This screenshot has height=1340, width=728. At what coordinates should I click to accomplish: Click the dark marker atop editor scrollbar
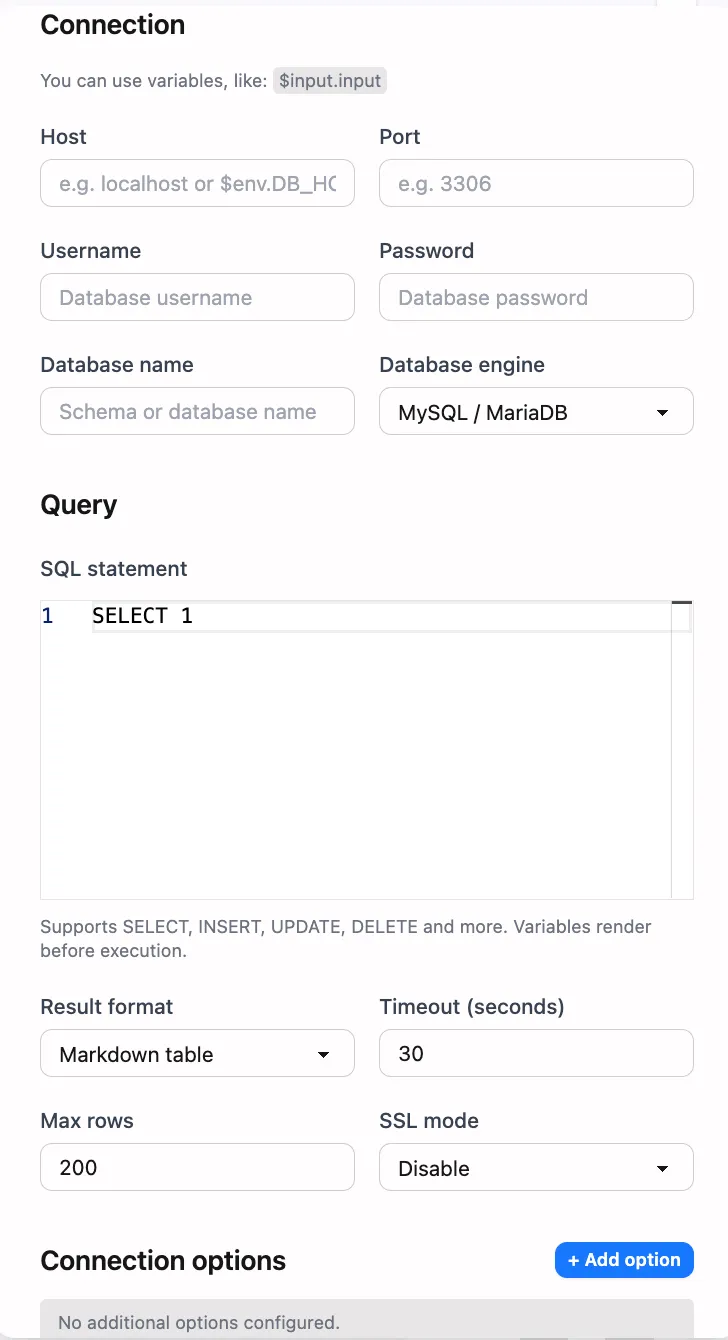[x=682, y=603]
